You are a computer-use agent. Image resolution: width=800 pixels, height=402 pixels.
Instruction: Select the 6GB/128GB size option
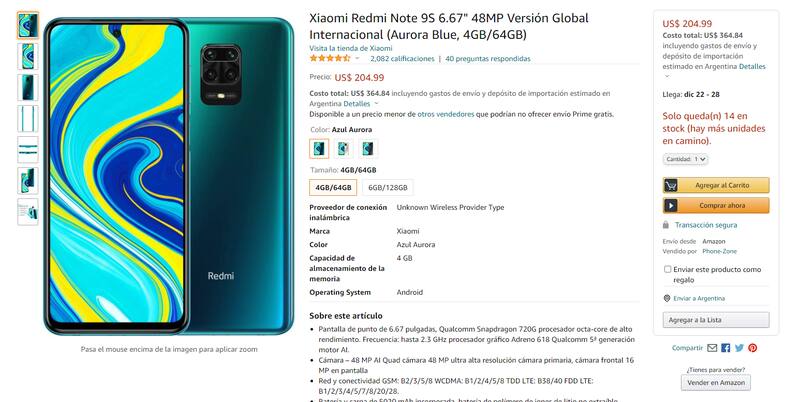click(388, 188)
